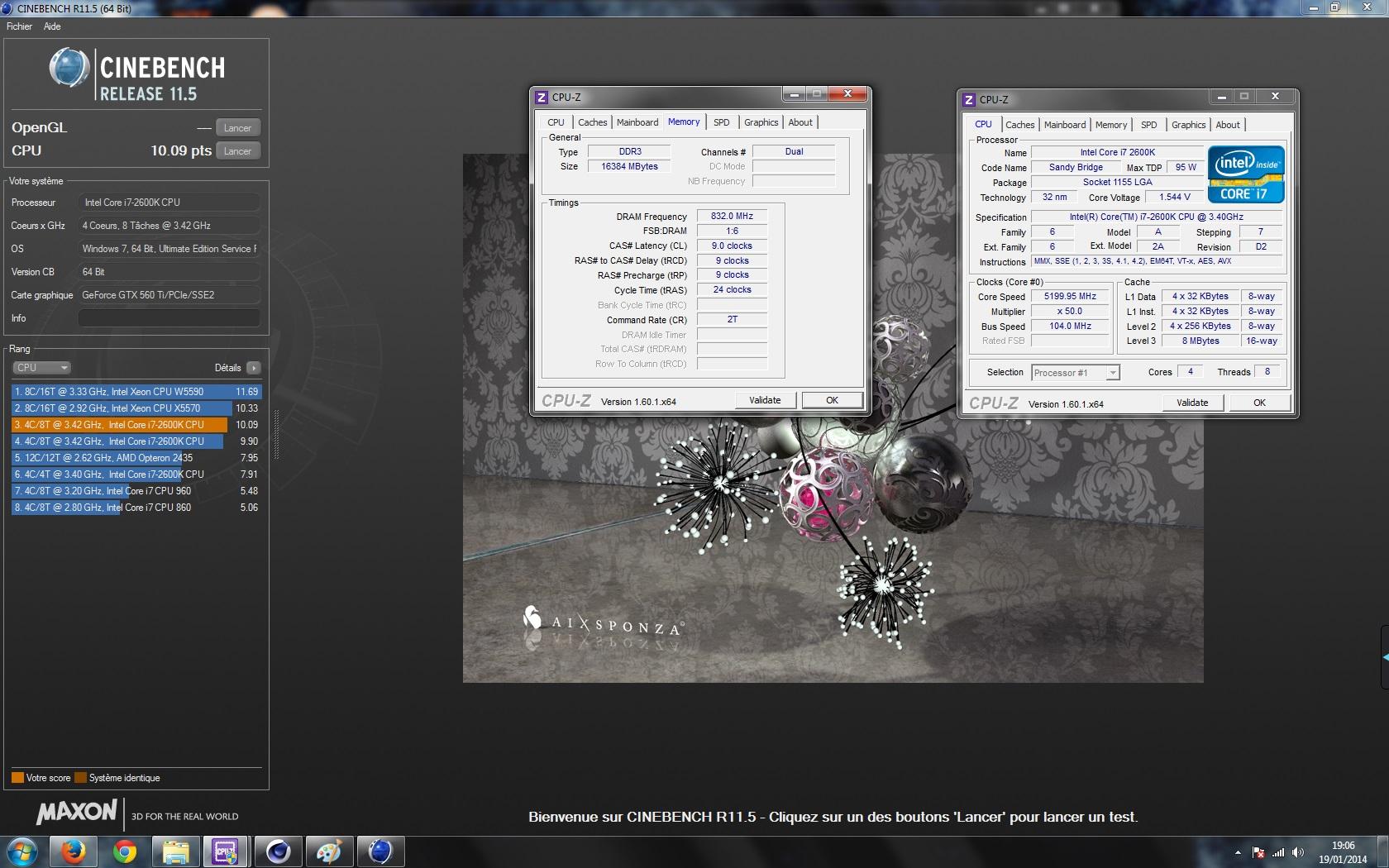Open the CPU ranking dropdown

41,368
